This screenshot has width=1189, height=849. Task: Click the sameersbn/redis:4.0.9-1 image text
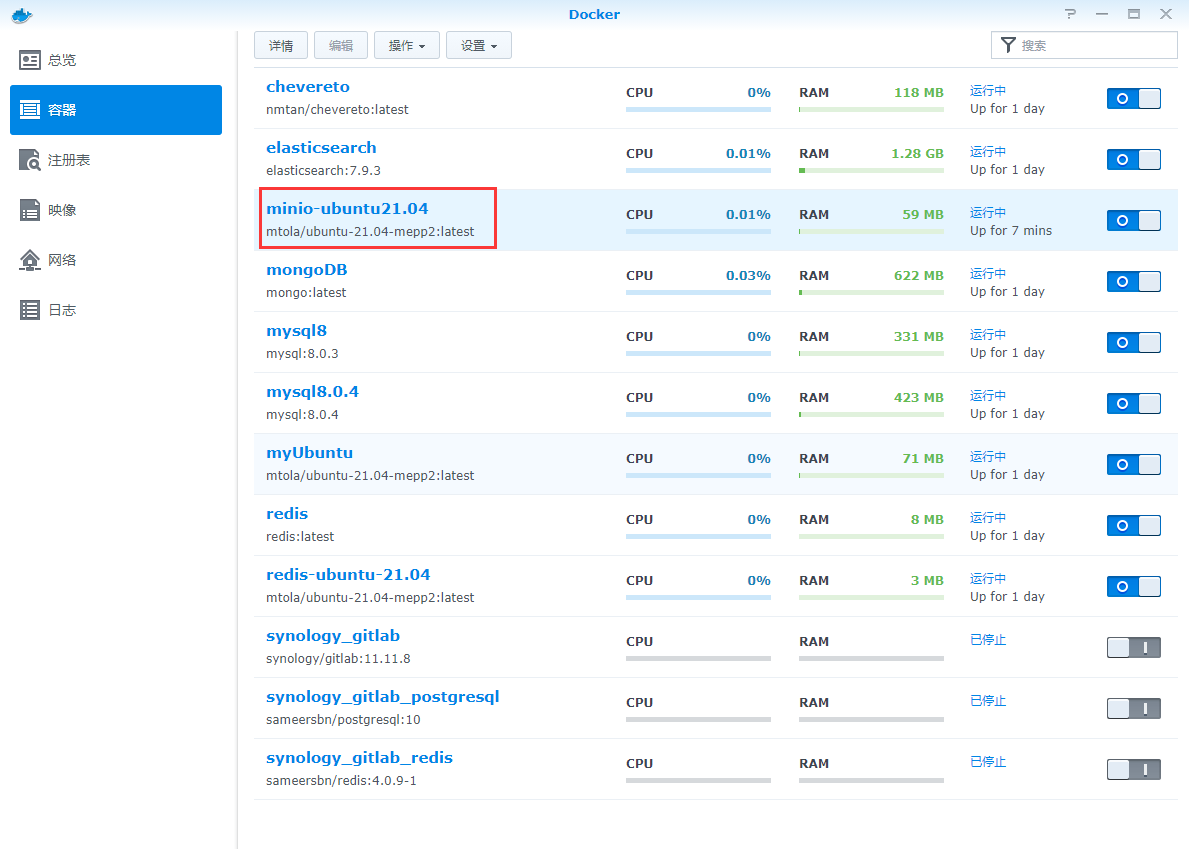341,781
